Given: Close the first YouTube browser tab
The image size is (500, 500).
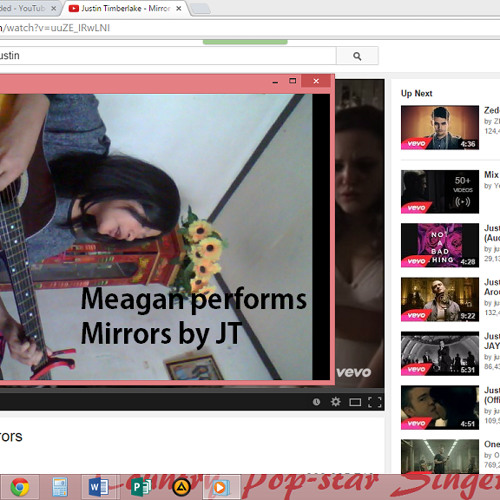Looking at the screenshot, I should 53,8.
